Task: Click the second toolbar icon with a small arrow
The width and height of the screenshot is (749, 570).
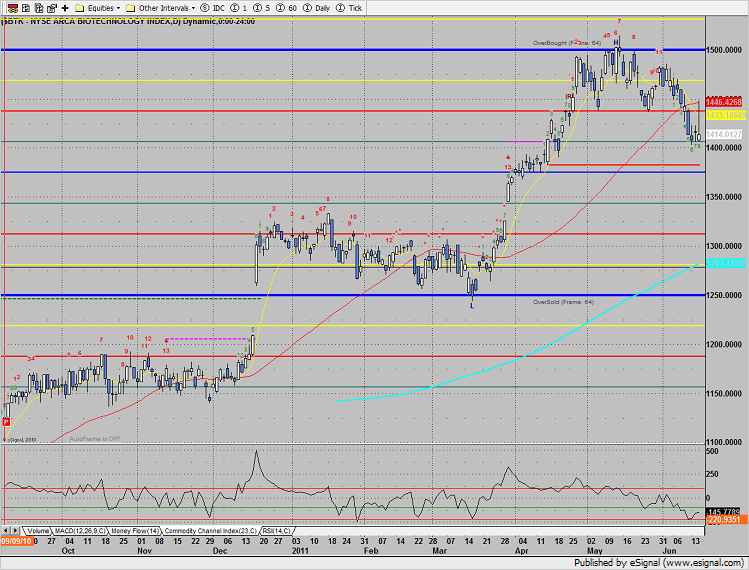Action: coord(26,8)
